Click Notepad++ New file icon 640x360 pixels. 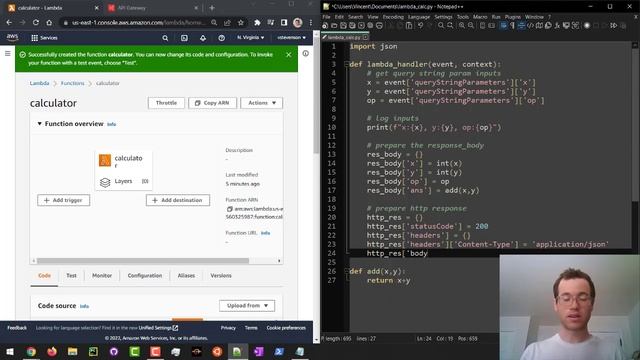(325, 25)
